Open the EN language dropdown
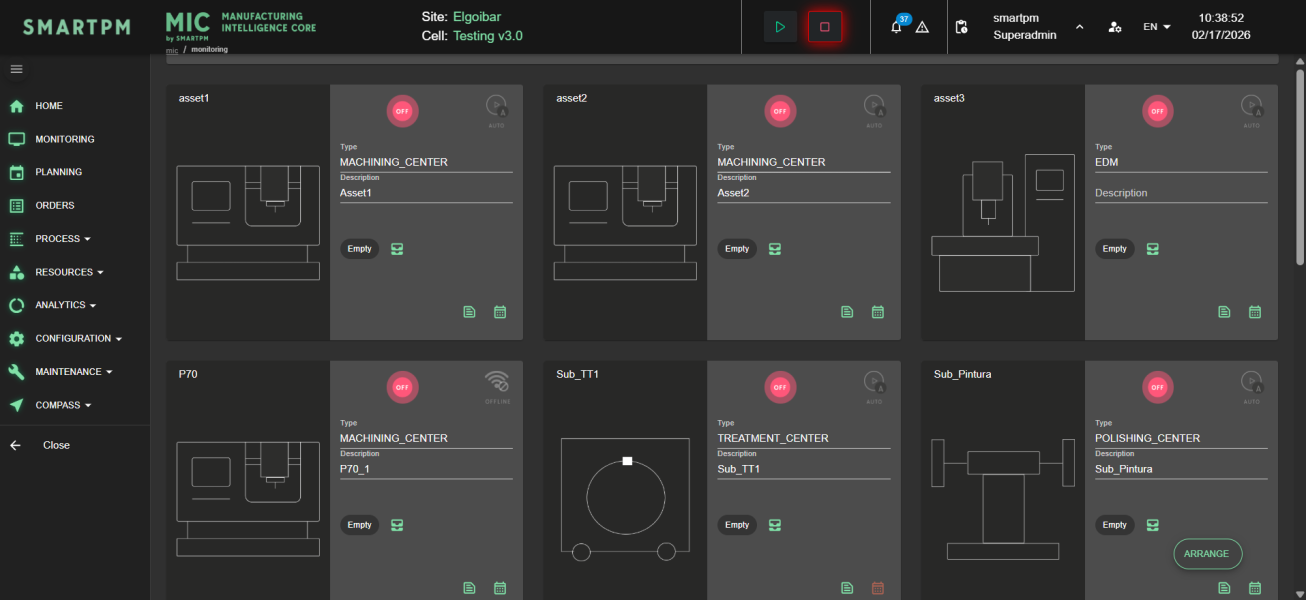This screenshot has width=1306, height=600. coord(1156,27)
